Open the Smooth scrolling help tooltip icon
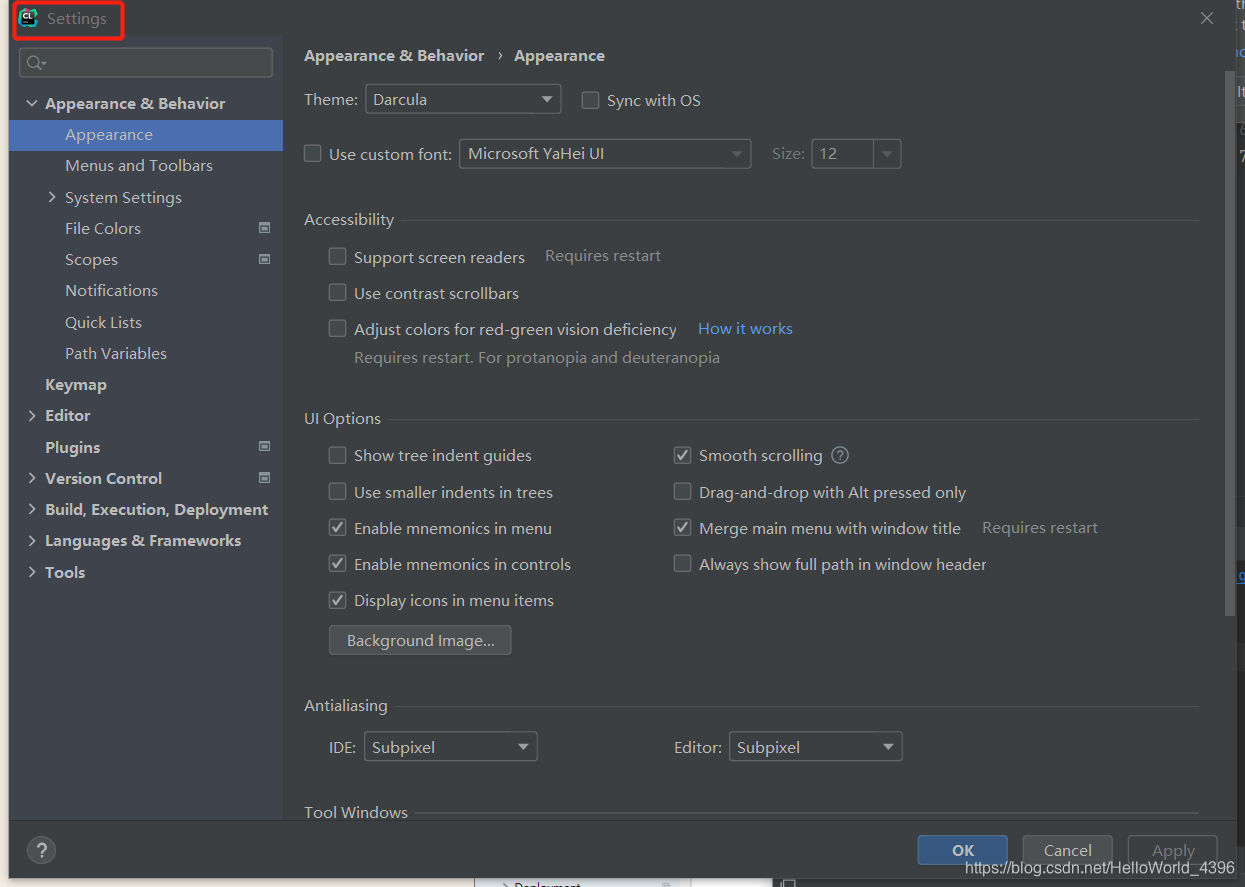 (x=840, y=455)
